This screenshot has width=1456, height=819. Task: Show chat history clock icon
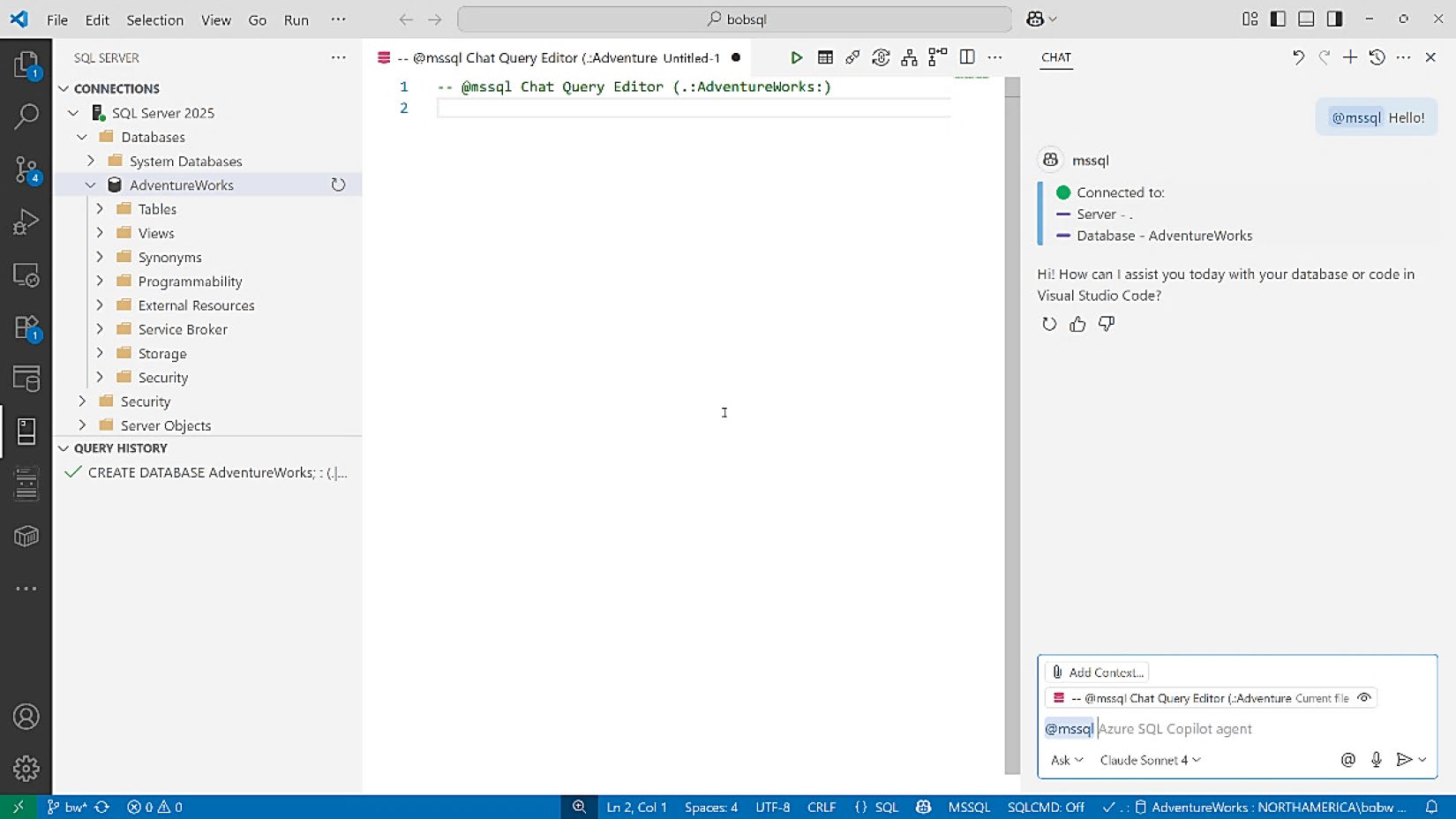[x=1377, y=57]
